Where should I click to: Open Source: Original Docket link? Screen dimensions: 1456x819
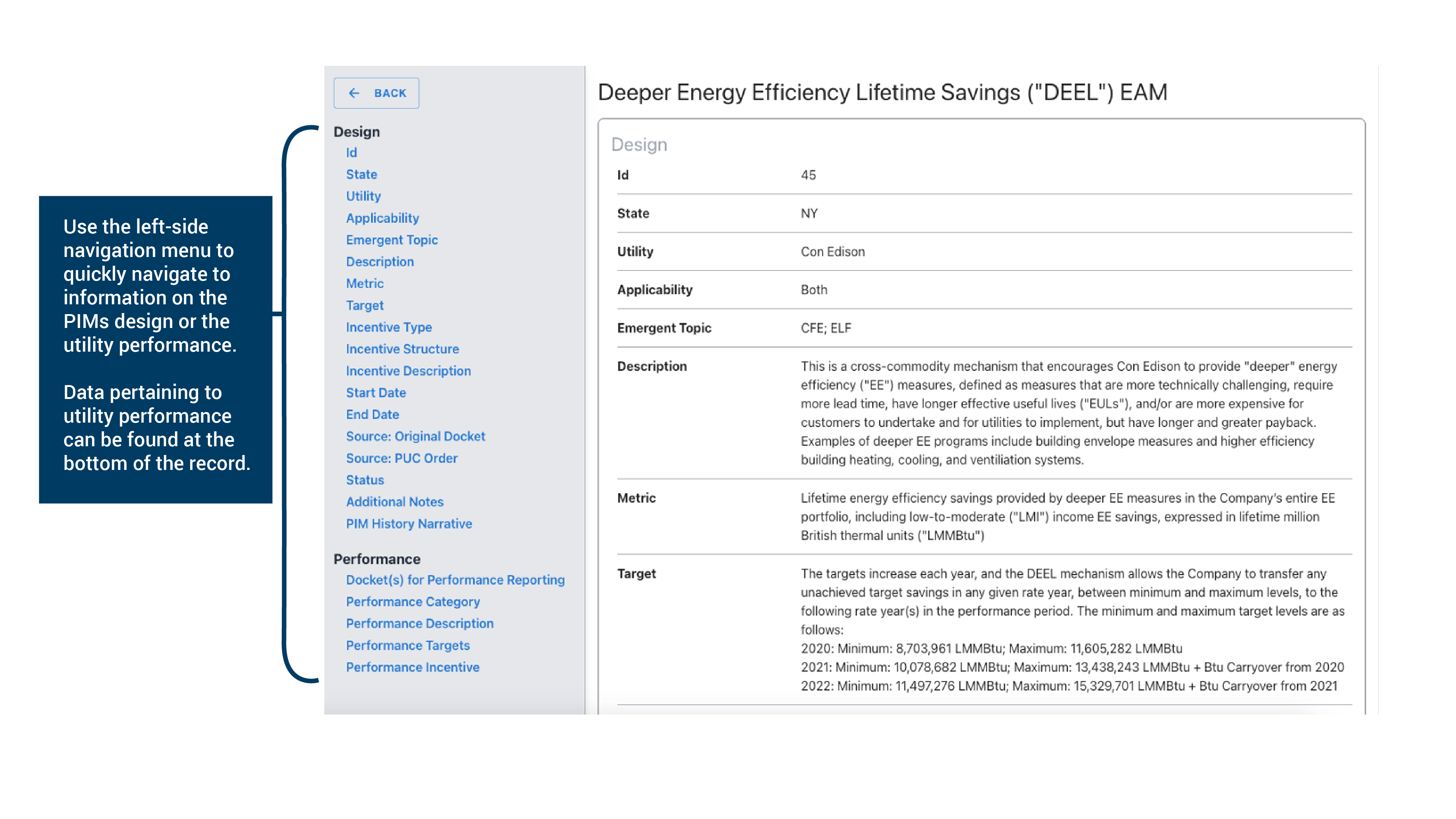416,436
